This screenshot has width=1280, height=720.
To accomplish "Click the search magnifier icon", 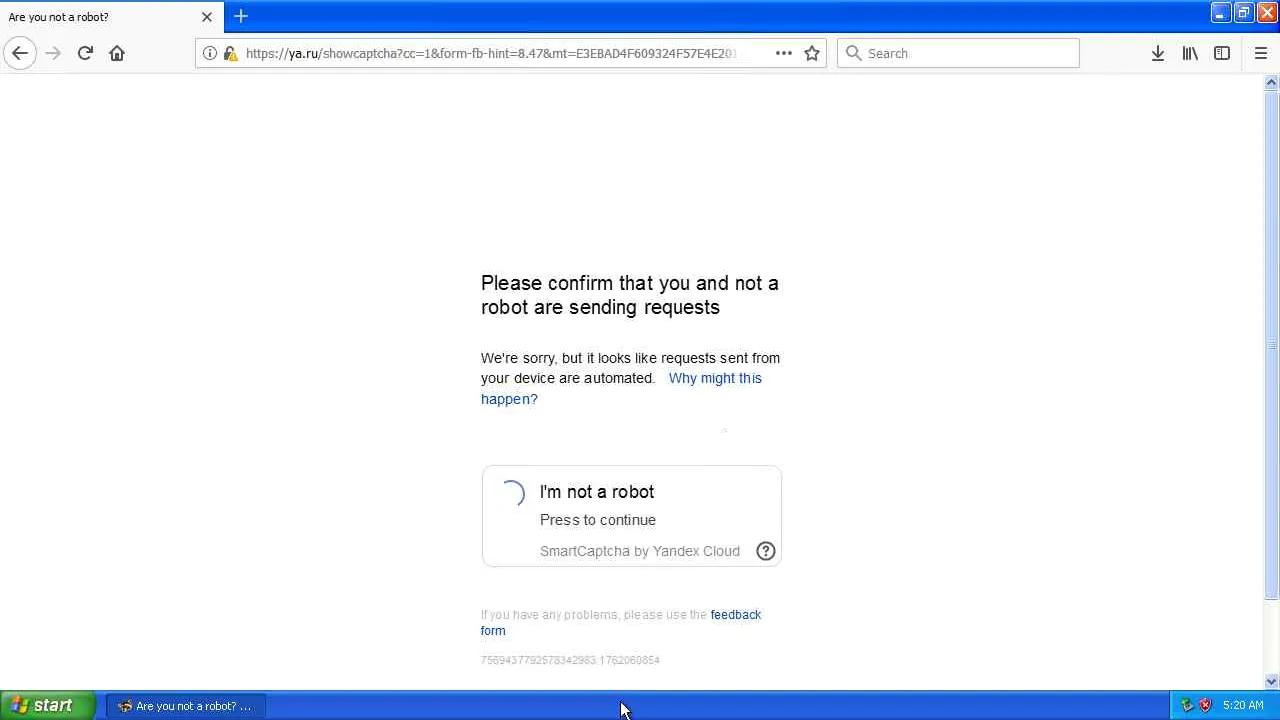I will (853, 53).
